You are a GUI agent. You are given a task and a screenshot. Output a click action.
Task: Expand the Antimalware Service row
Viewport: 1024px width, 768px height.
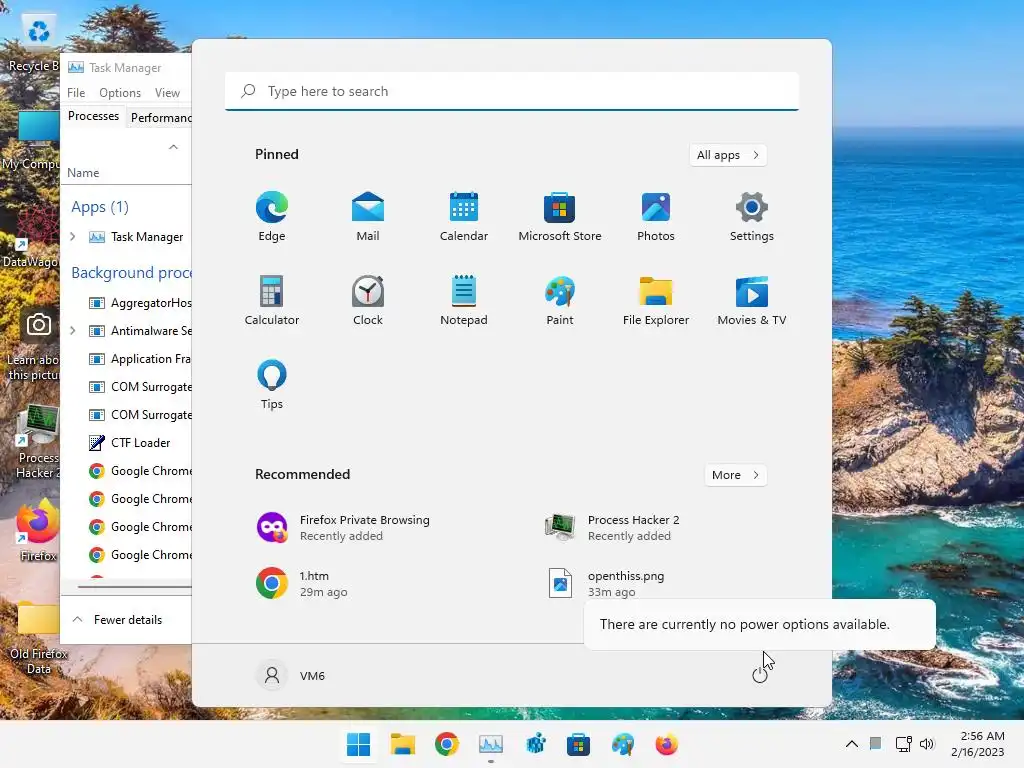pyautogui.click(x=72, y=330)
